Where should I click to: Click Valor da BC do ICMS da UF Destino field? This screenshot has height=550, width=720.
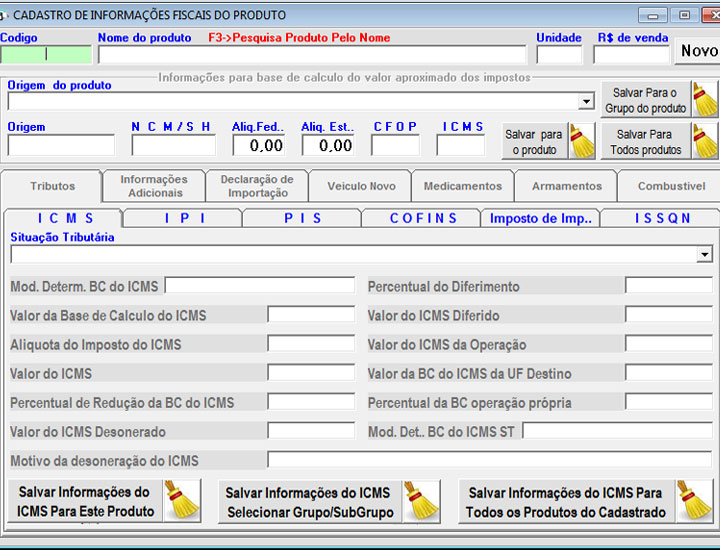tap(669, 372)
